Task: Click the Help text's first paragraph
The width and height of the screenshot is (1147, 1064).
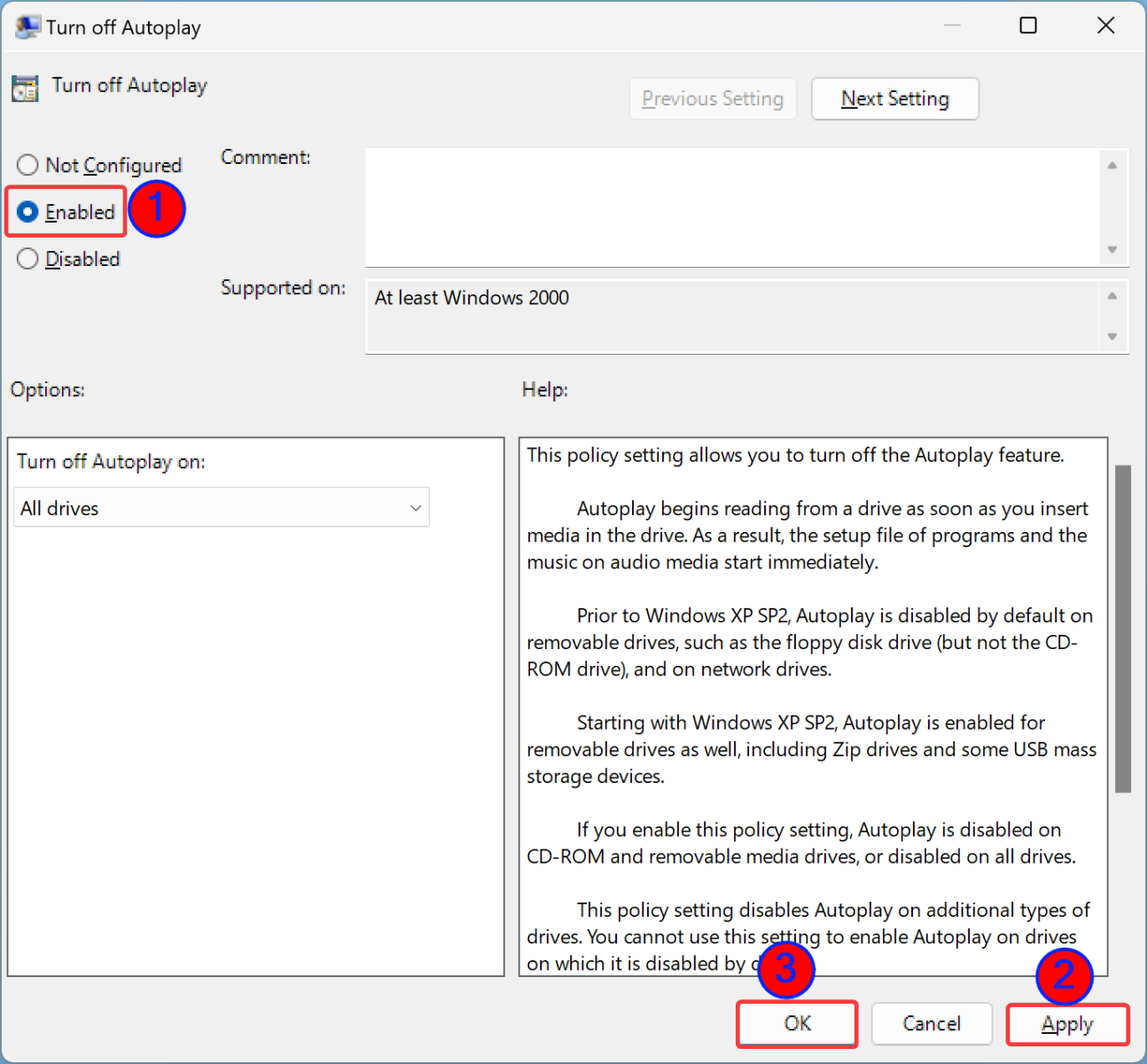Action: coord(795,456)
